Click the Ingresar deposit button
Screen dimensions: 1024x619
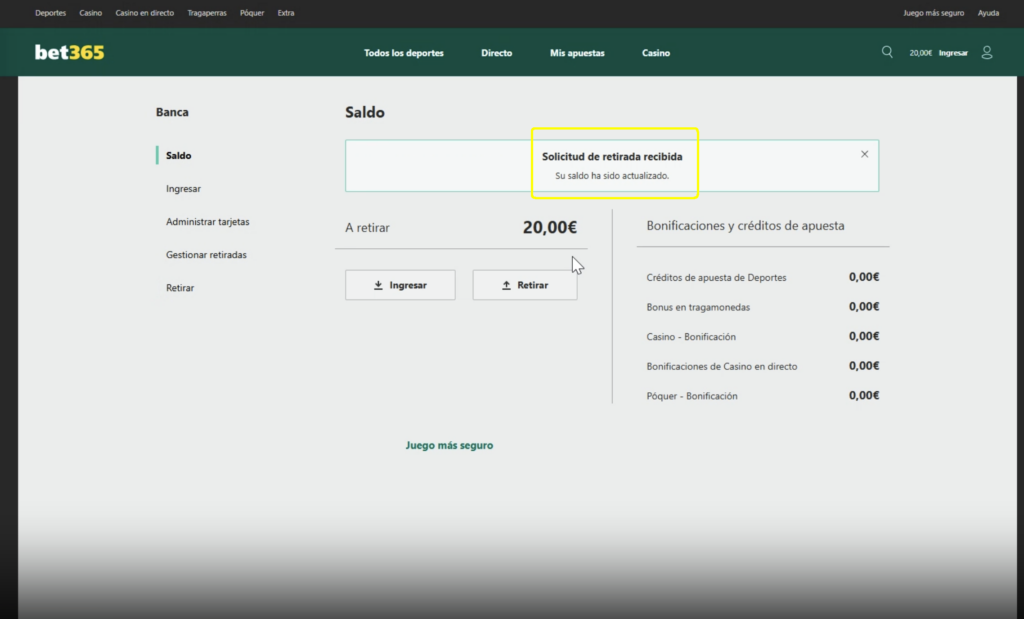(x=400, y=285)
